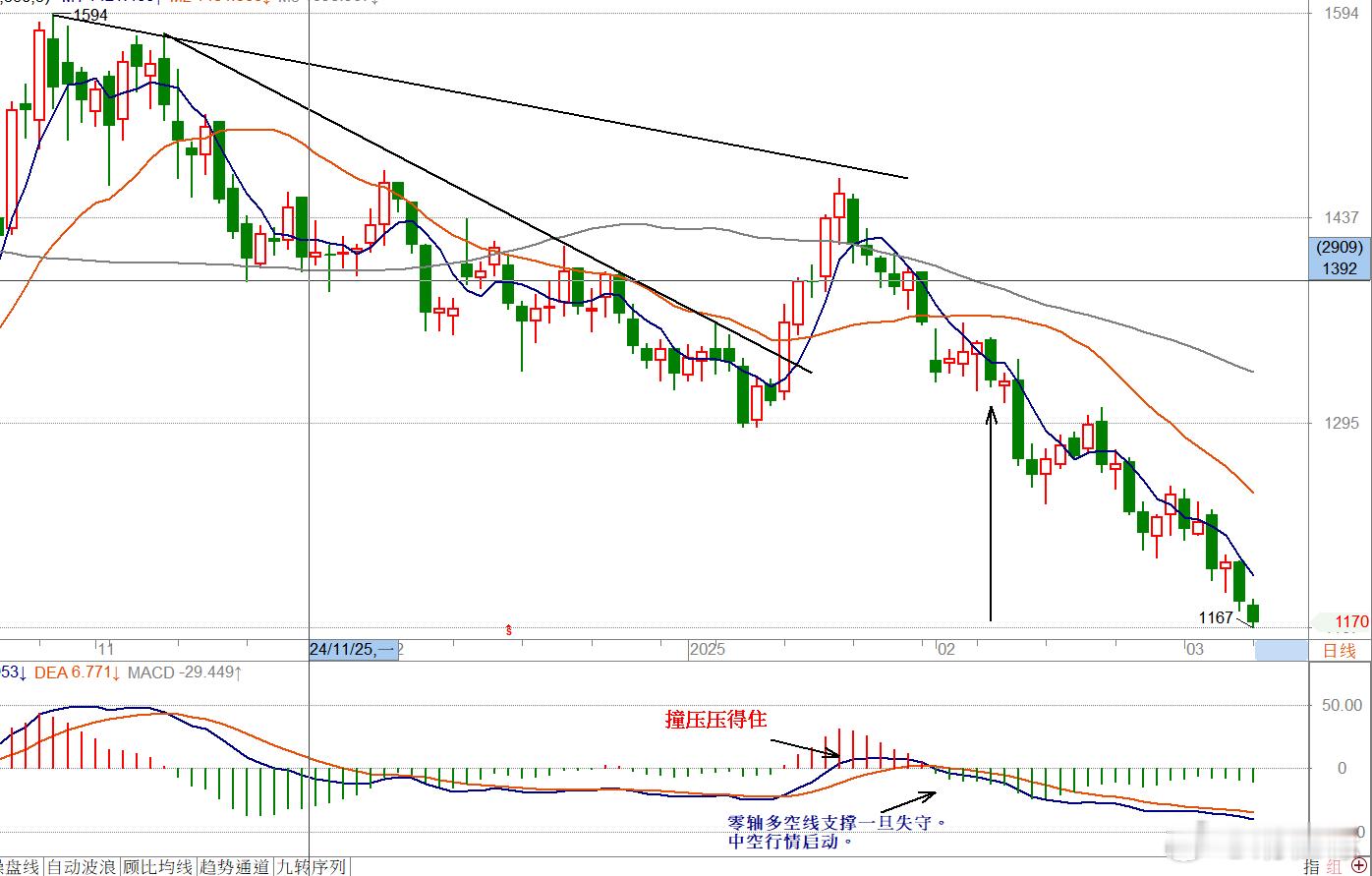This screenshot has width=1372, height=876.
Task: Click the 02 month label on time axis
Action: [945, 650]
